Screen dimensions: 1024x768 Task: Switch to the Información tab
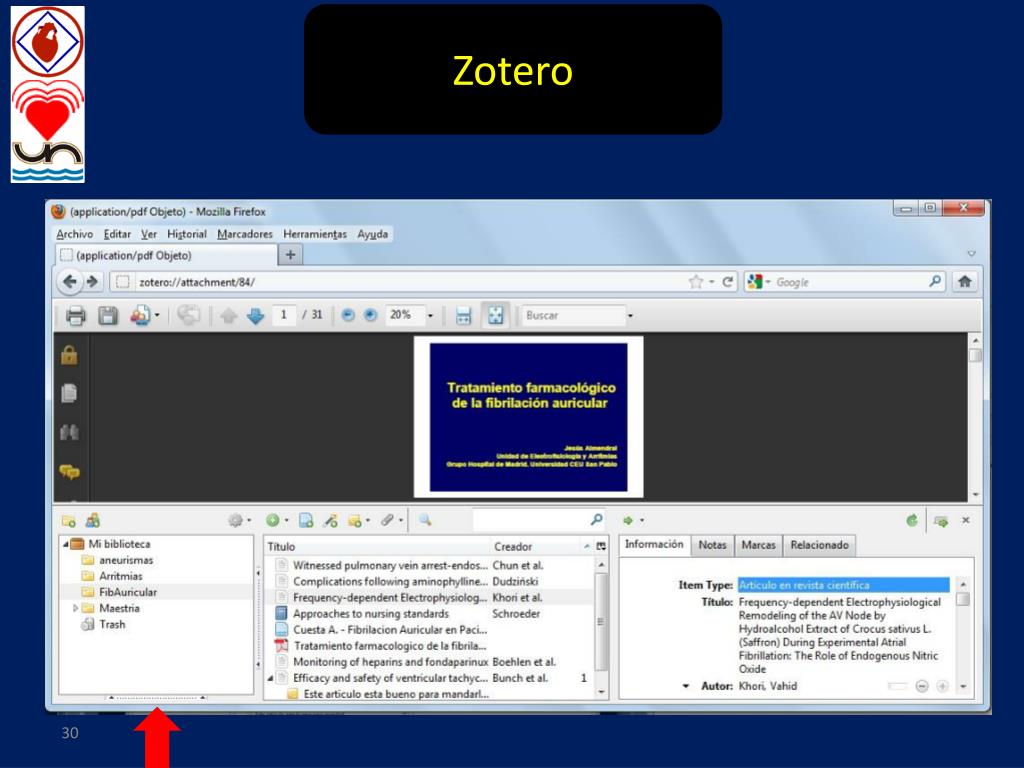(654, 545)
